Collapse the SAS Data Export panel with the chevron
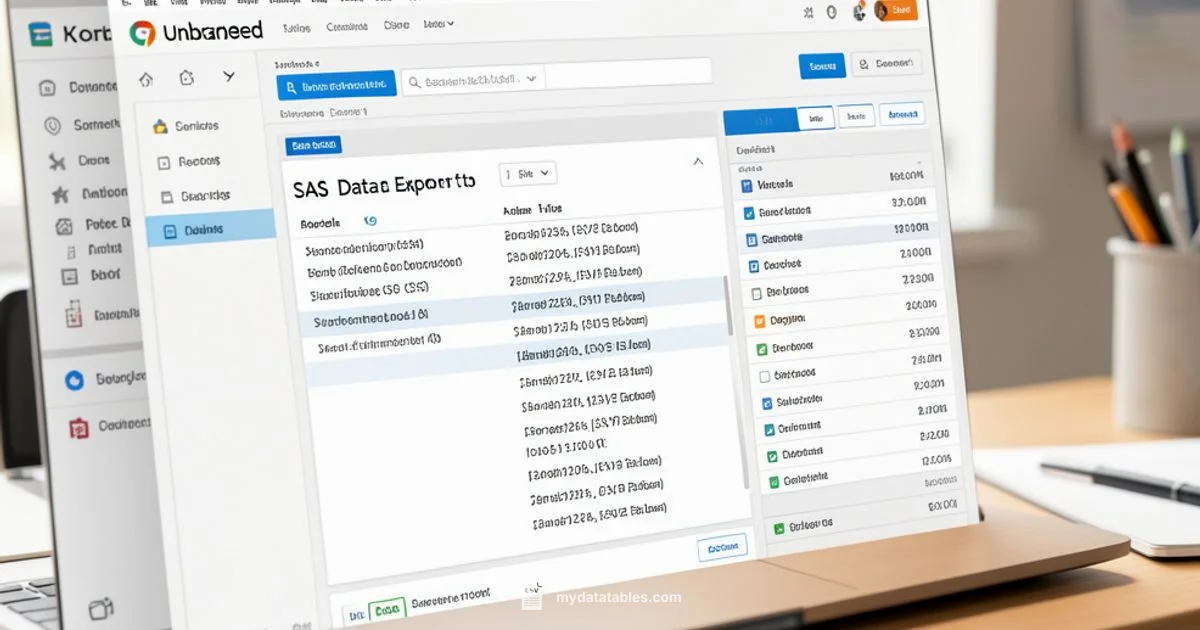Image resolution: width=1200 pixels, height=630 pixels. 698,160
